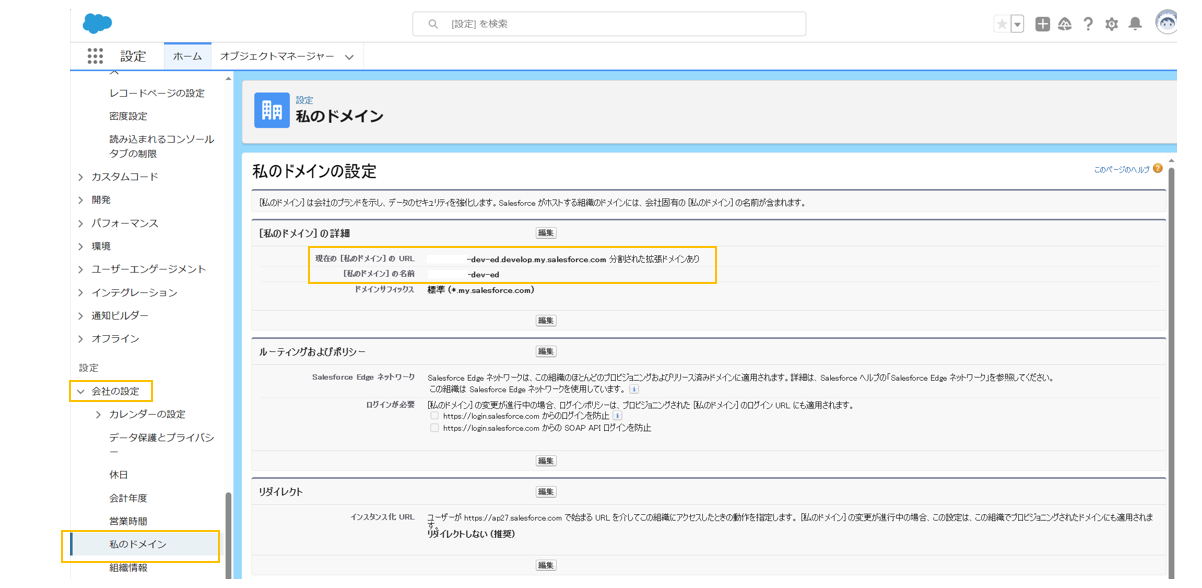Open the オブジェクトマネージャー tab dropdown chevron
This screenshot has height=588, width=1202.
[x=349, y=58]
